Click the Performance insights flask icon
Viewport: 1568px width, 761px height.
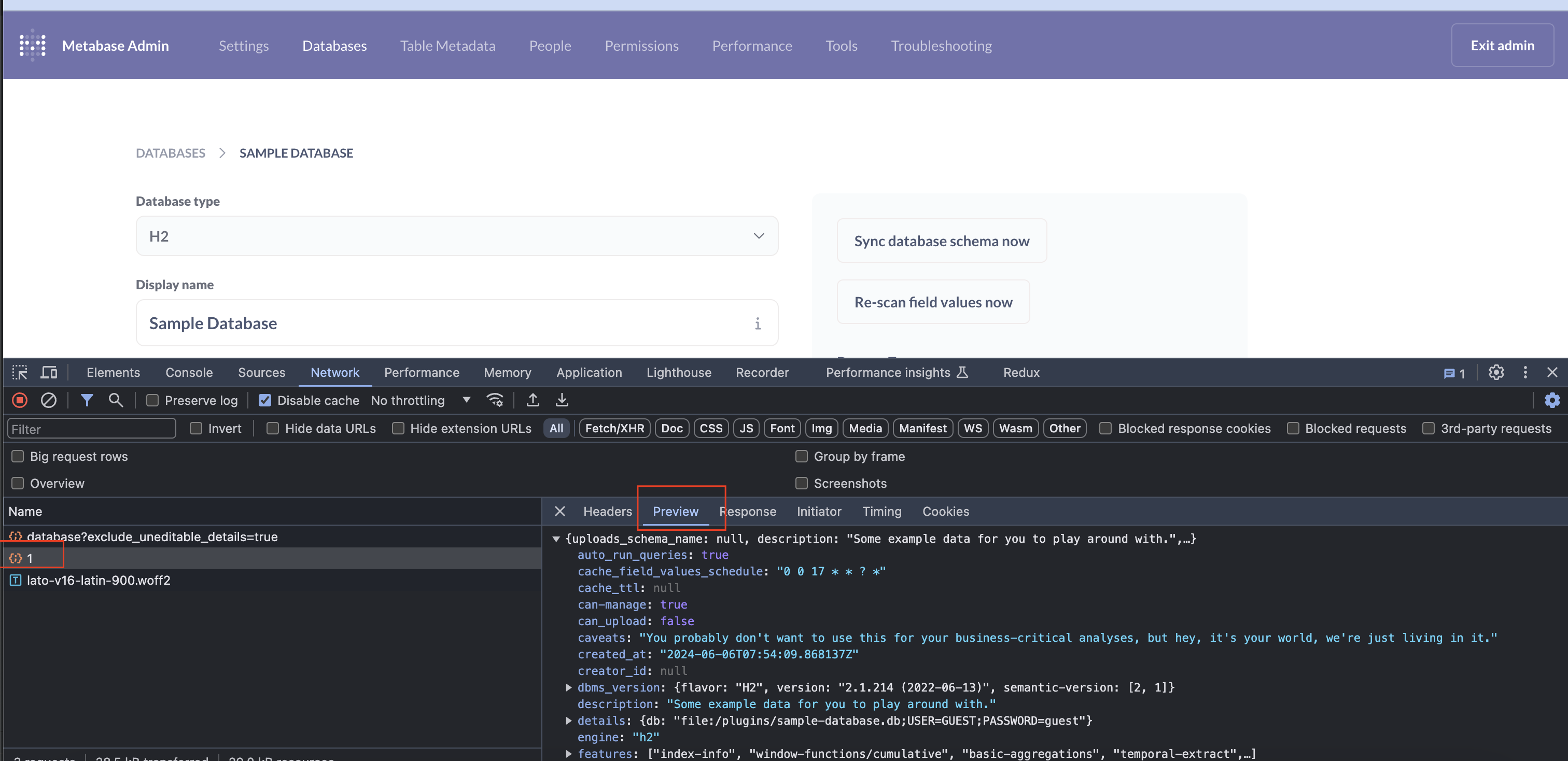962,372
